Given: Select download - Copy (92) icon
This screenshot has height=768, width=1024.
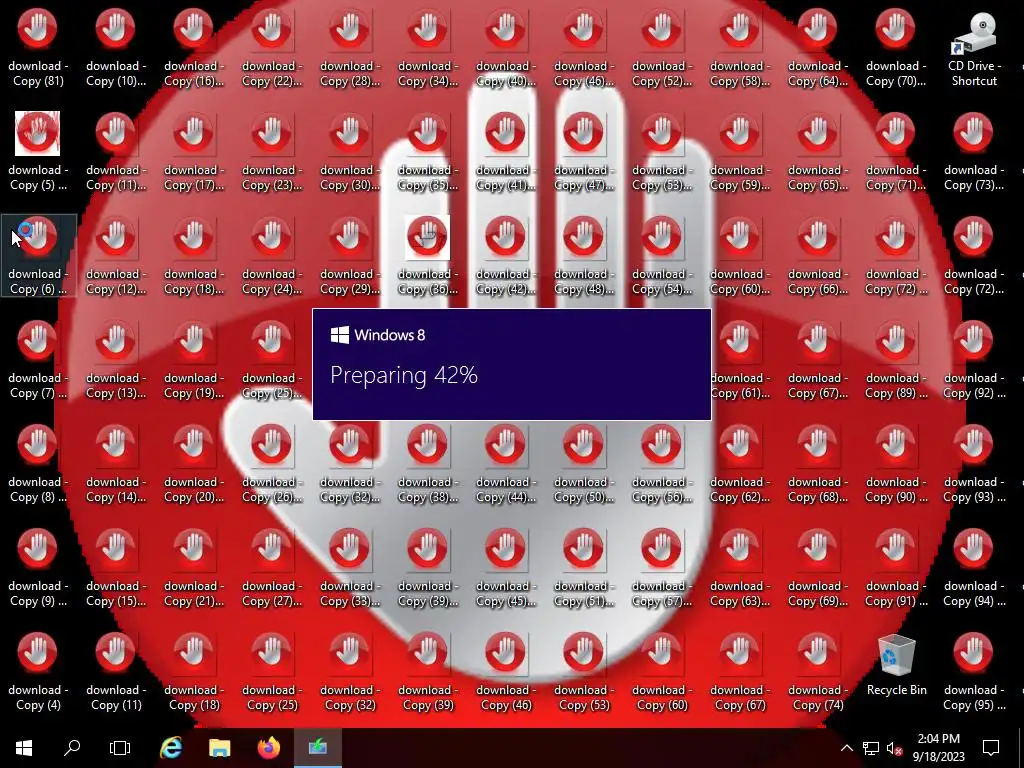Looking at the screenshot, I should [974, 360].
